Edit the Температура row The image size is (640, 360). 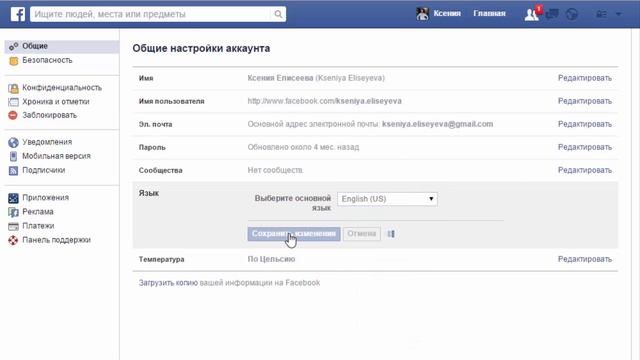(584, 259)
